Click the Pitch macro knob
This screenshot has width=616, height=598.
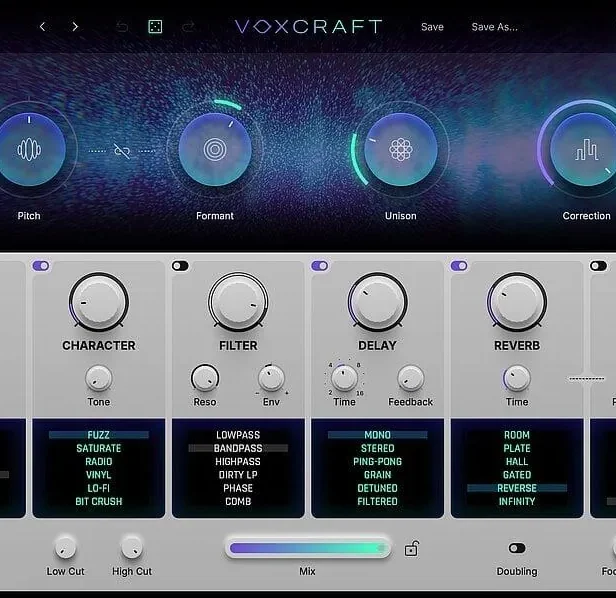pyautogui.click(x=29, y=150)
